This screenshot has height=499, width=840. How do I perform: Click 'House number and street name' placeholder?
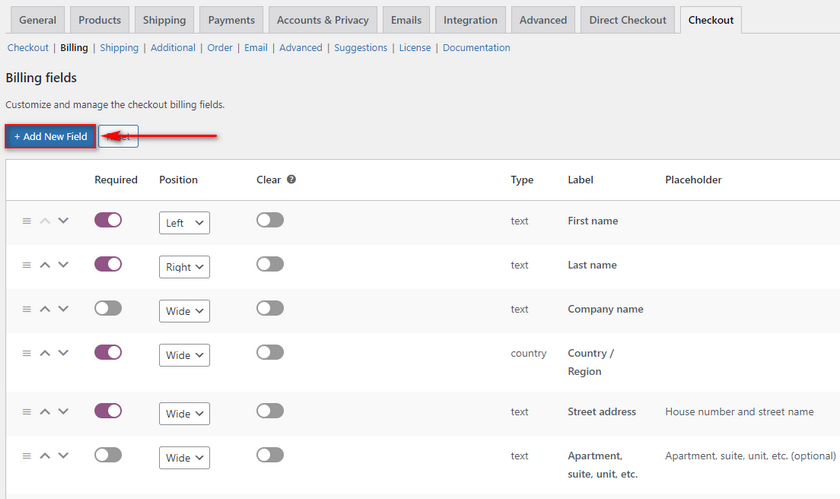click(739, 412)
